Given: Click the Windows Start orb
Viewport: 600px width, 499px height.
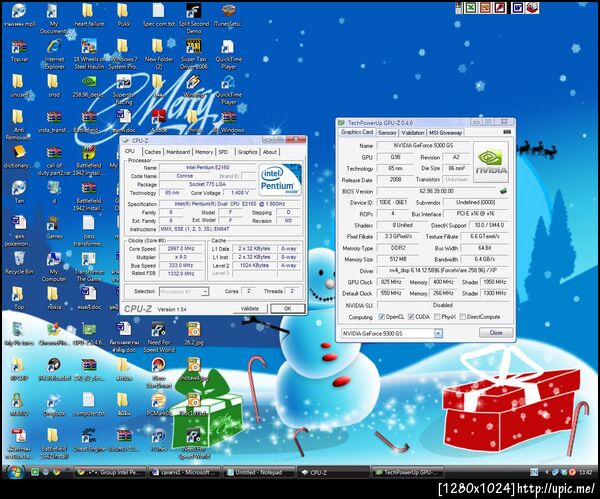Looking at the screenshot, I should coord(15,472).
